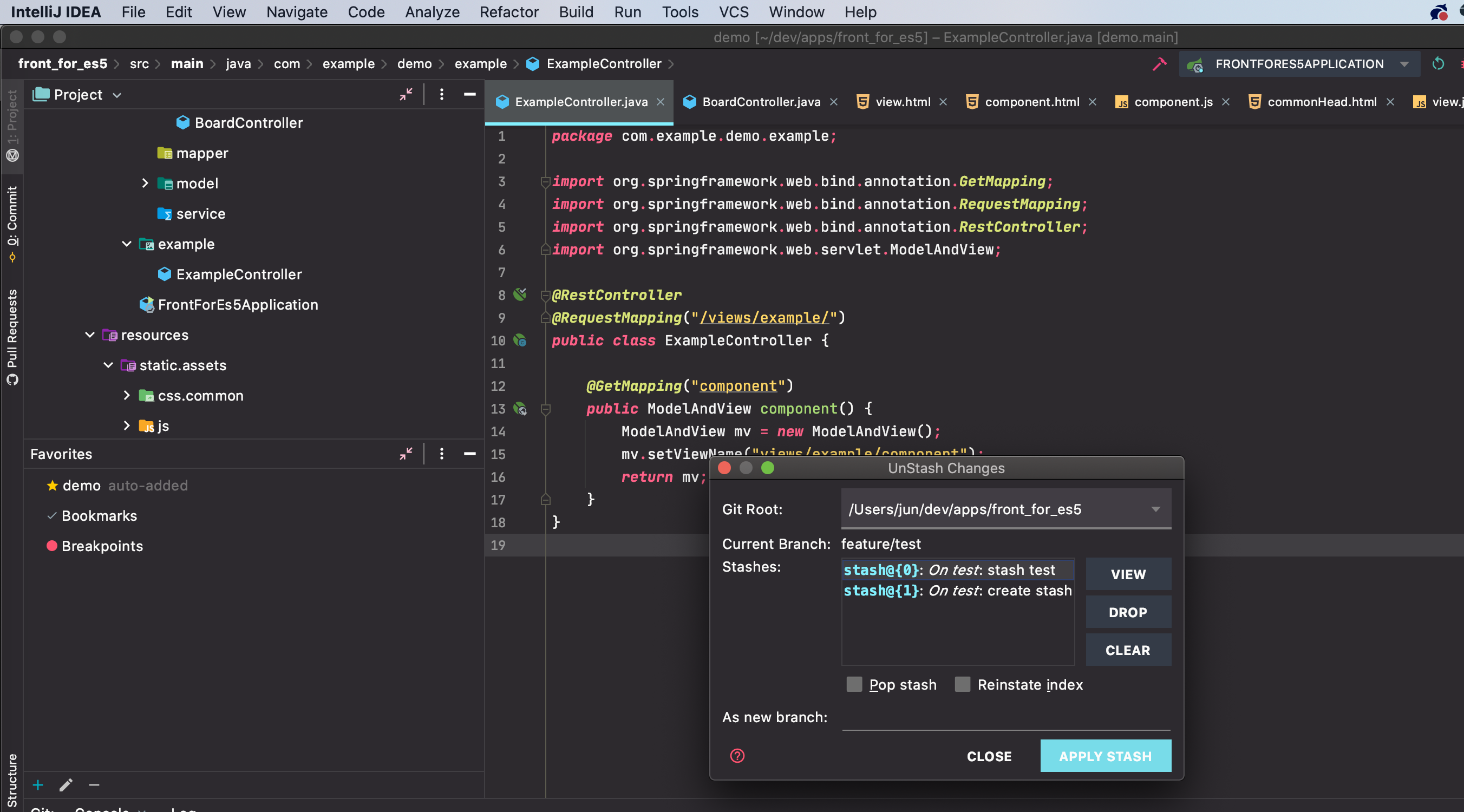The width and height of the screenshot is (1464, 812).
Task: Click the Build hammer icon
Action: tap(1159, 64)
